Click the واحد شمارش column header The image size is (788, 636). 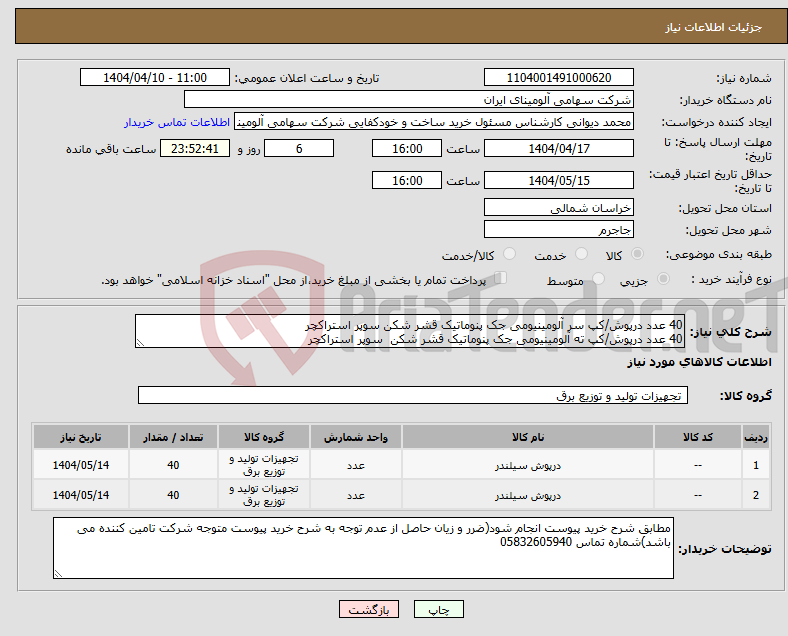click(355, 437)
